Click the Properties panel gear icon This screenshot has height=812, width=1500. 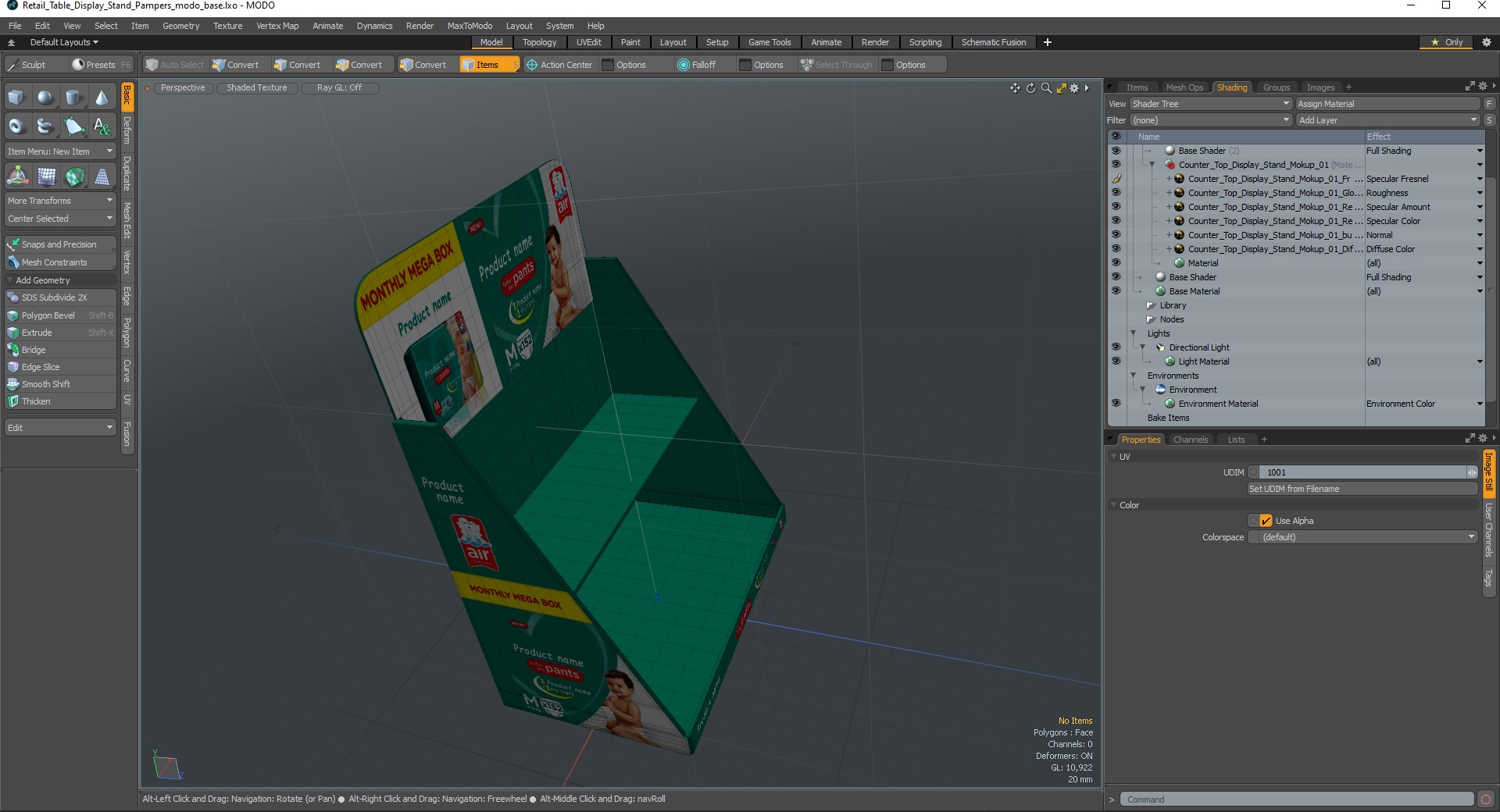(1482, 438)
